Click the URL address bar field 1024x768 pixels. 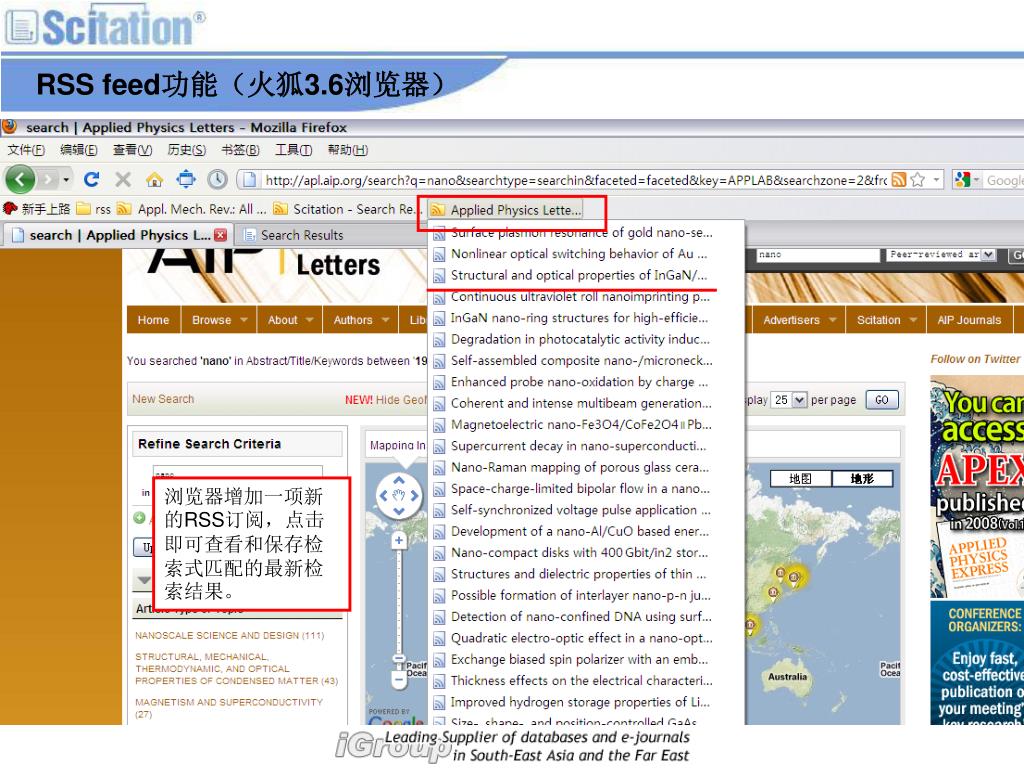click(575, 180)
